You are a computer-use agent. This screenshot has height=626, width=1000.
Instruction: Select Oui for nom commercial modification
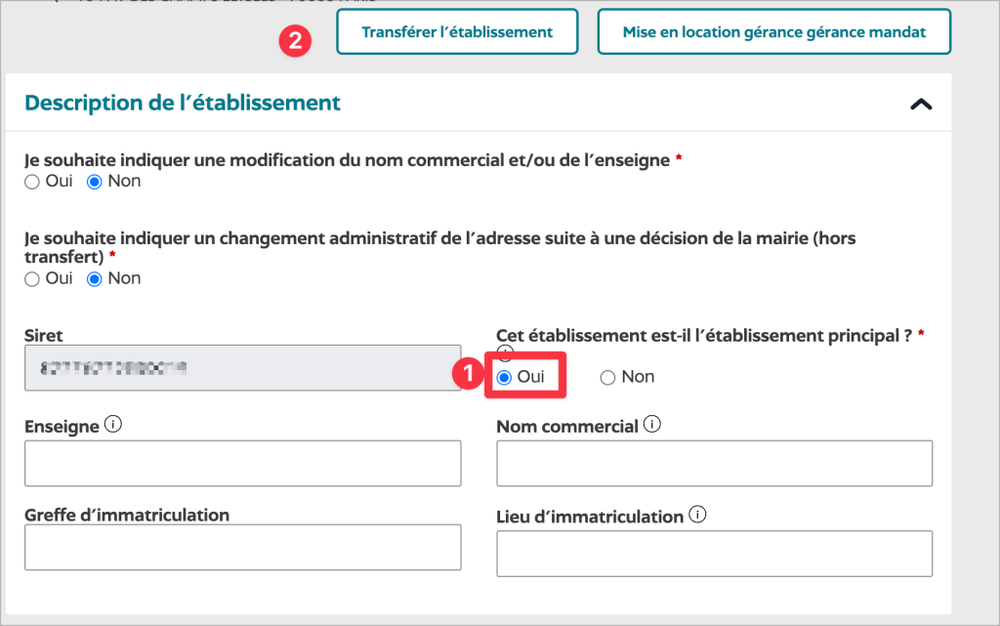(32, 182)
